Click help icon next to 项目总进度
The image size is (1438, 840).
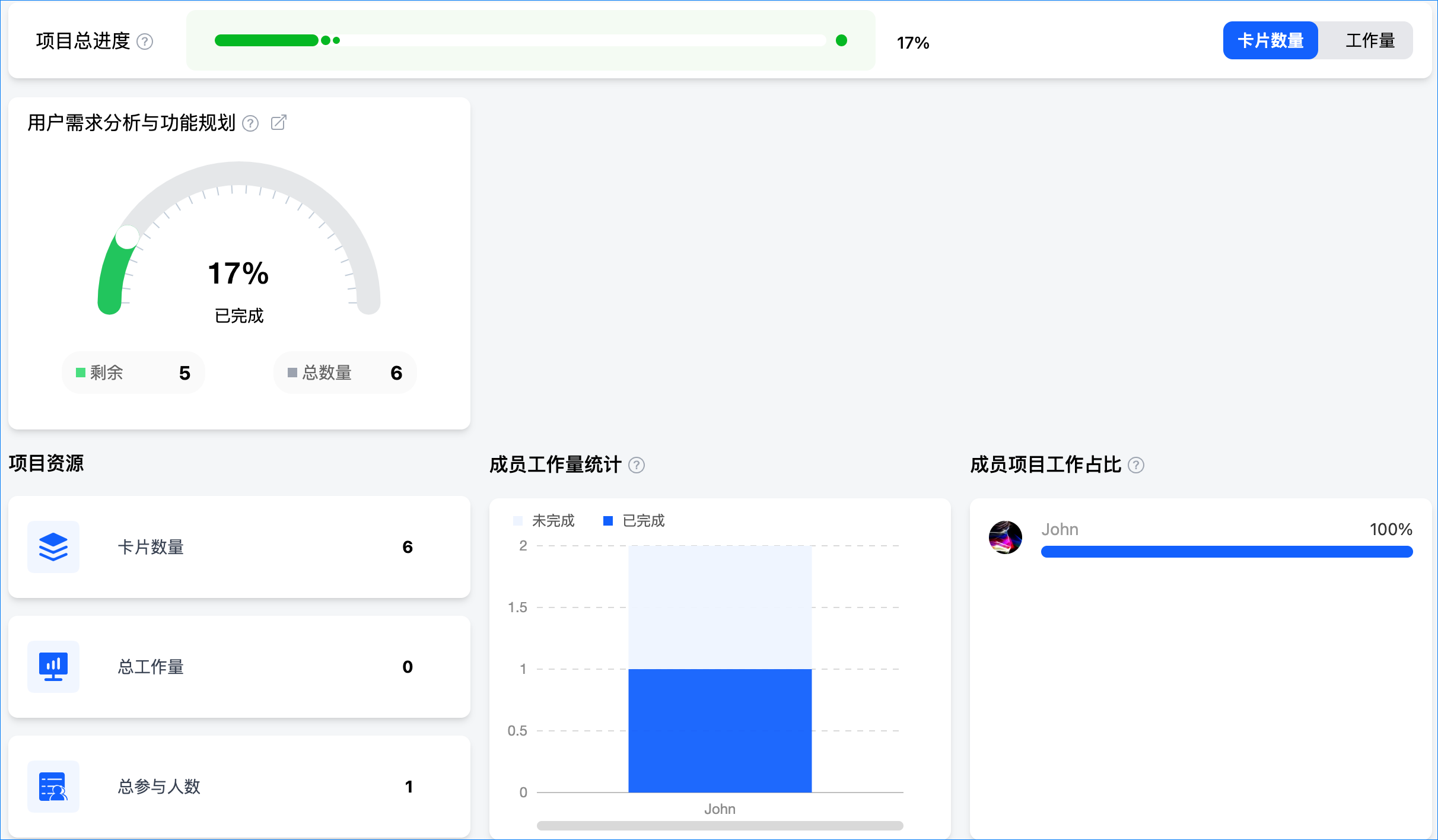point(145,42)
